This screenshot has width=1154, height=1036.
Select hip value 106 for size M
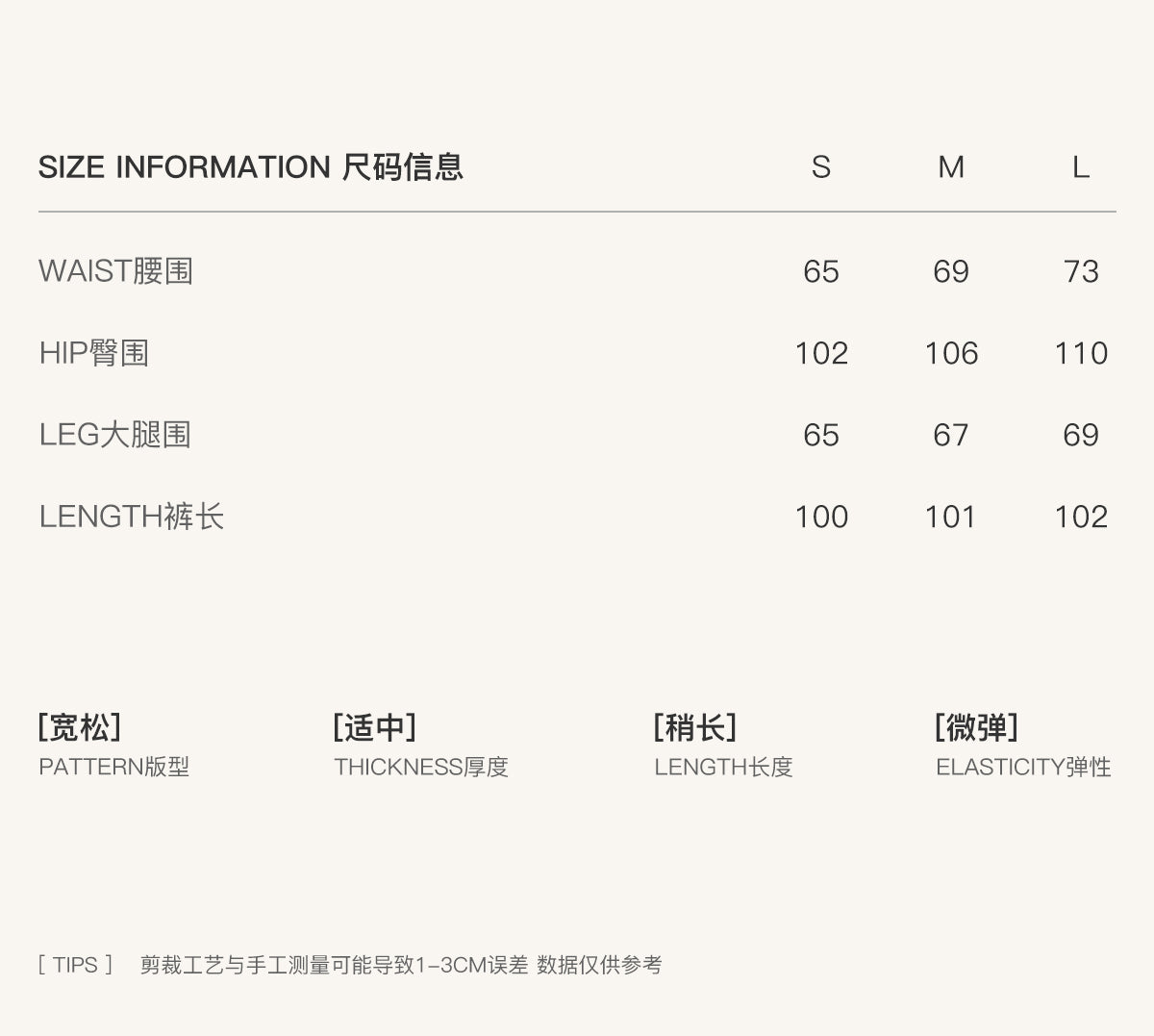coord(950,353)
